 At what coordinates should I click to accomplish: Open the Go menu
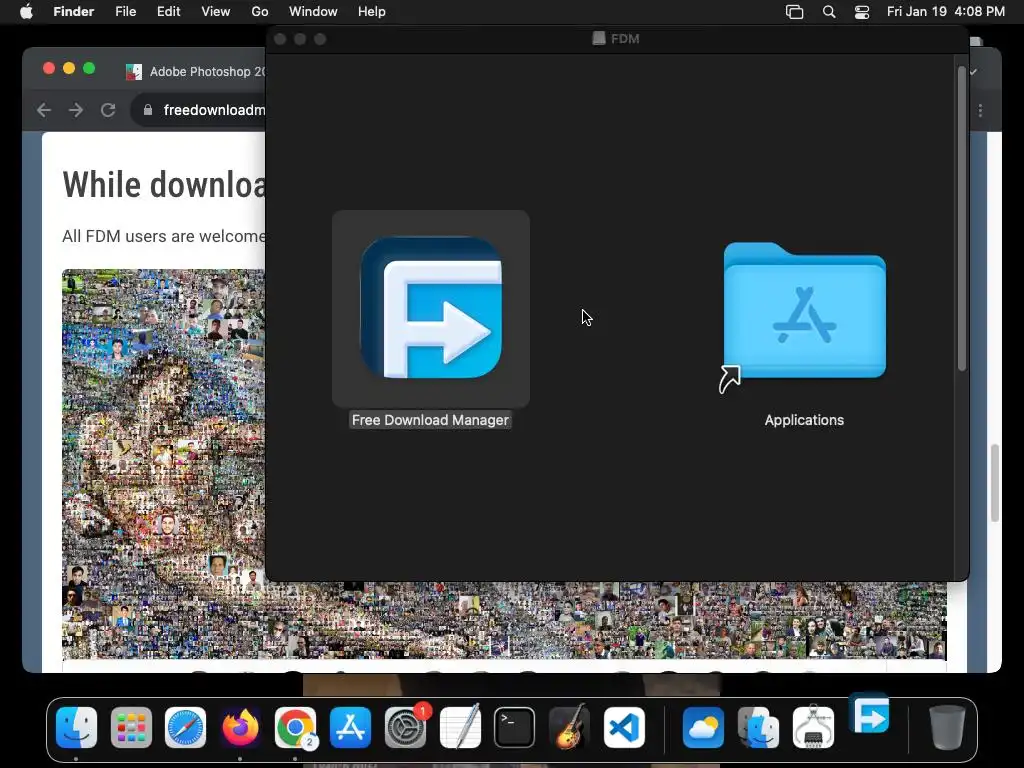(260, 12)
